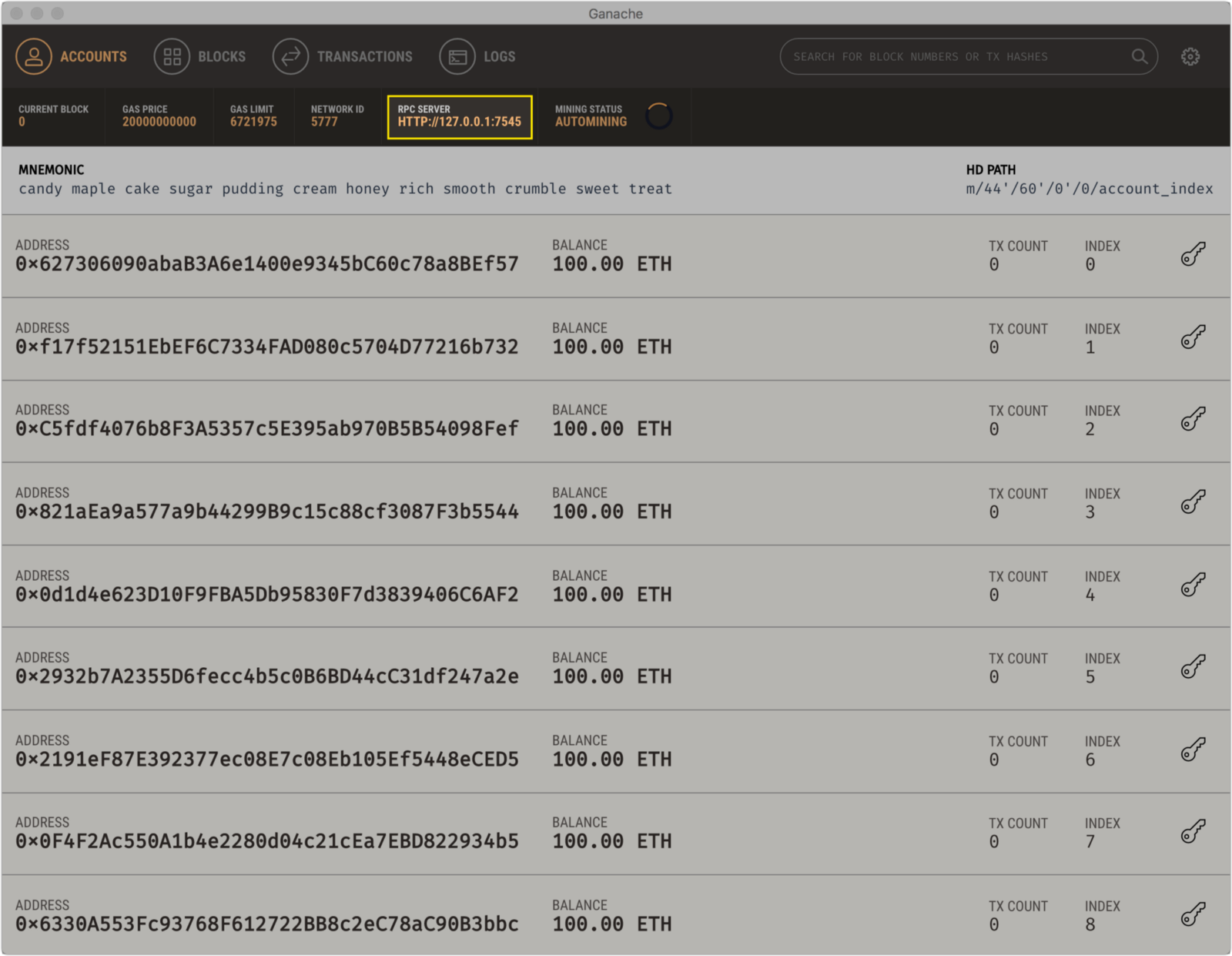Click the gas limit value 6721975

tap(253, 122)
